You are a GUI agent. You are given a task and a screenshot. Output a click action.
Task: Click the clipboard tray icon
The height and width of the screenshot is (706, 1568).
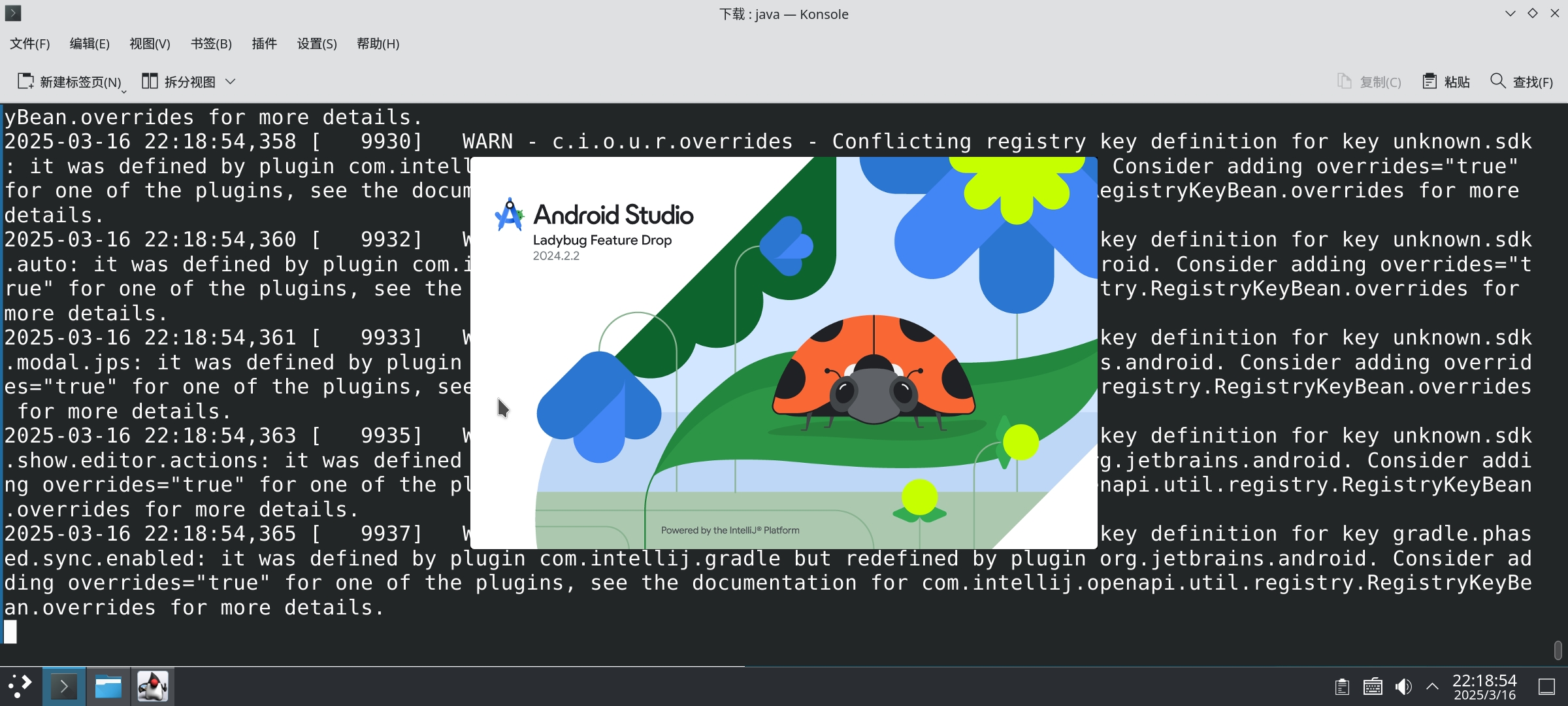point(1342,686)
